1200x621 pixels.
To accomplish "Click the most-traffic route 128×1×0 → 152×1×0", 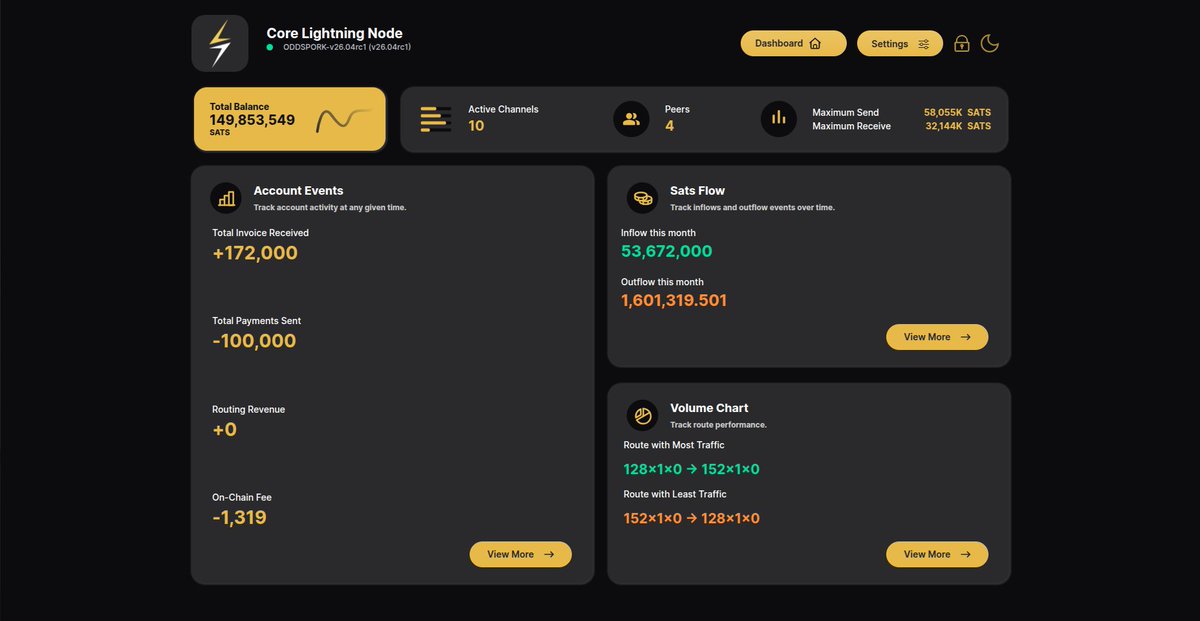I will click(692, 469).
